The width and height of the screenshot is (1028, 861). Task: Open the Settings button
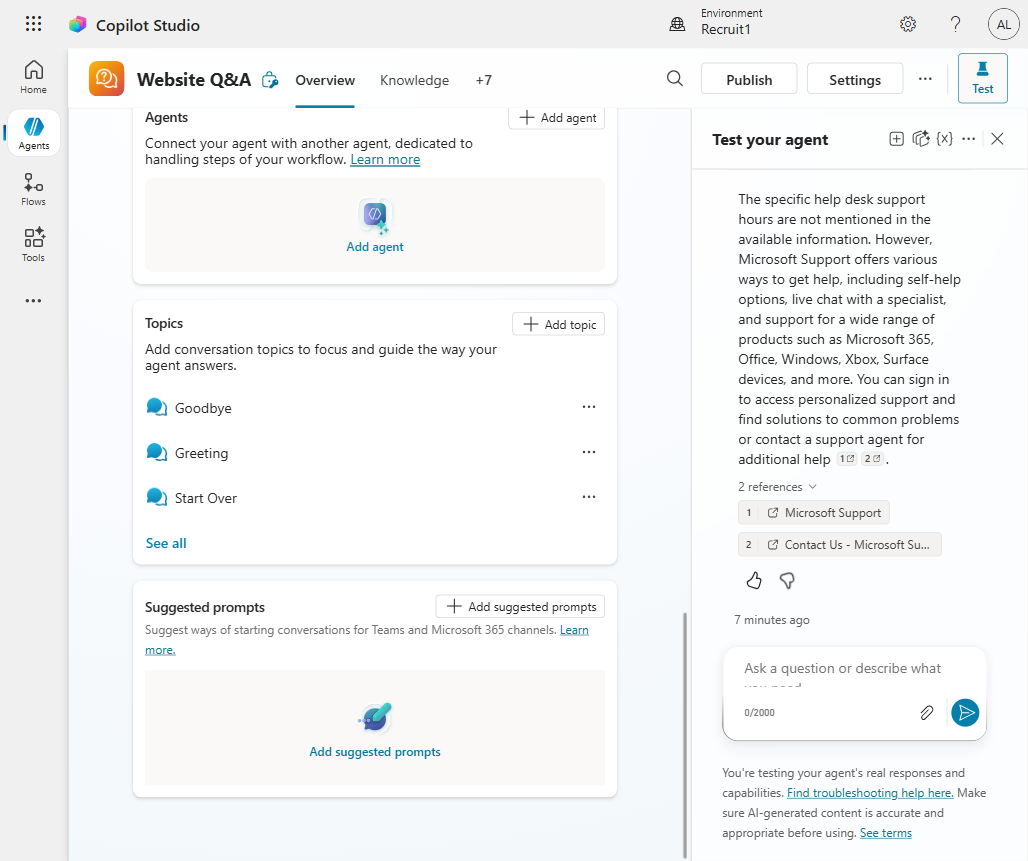855,79
